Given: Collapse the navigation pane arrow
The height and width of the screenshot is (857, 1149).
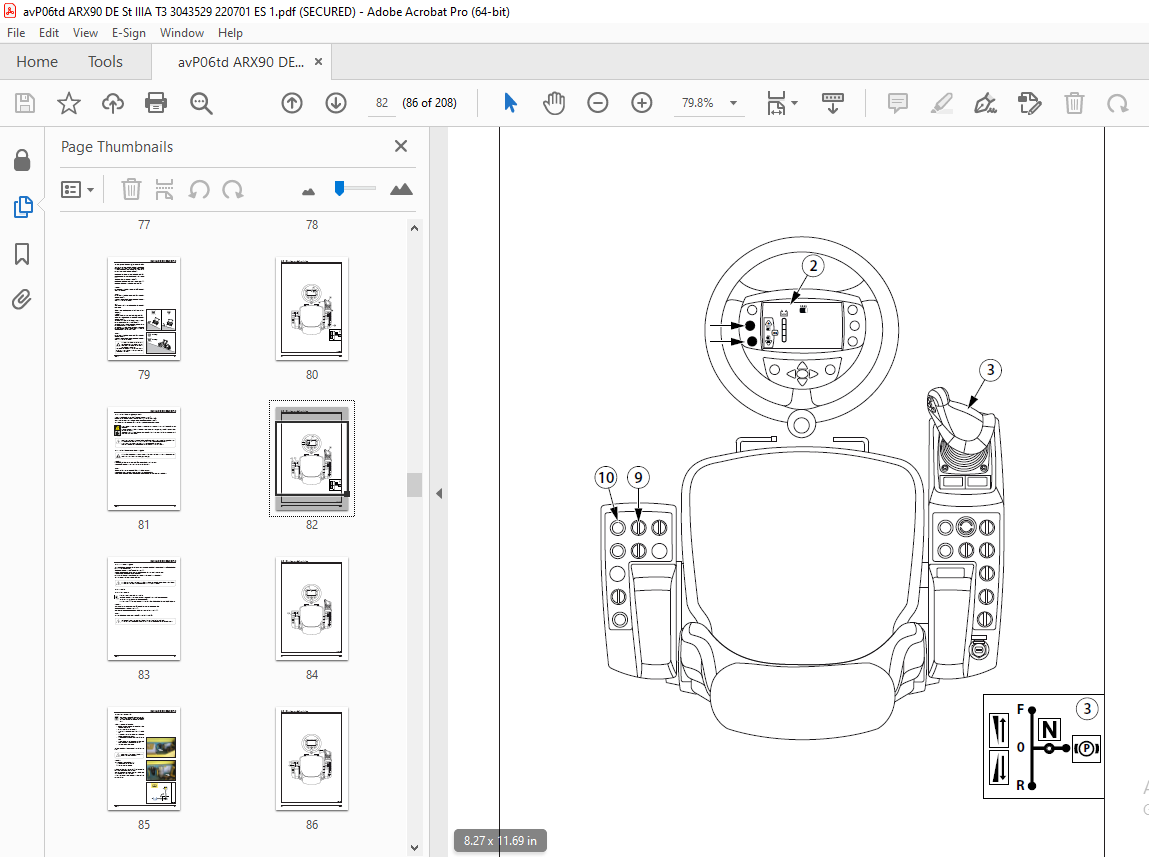Looking at the screenshot, I should (x=439, y=494).
